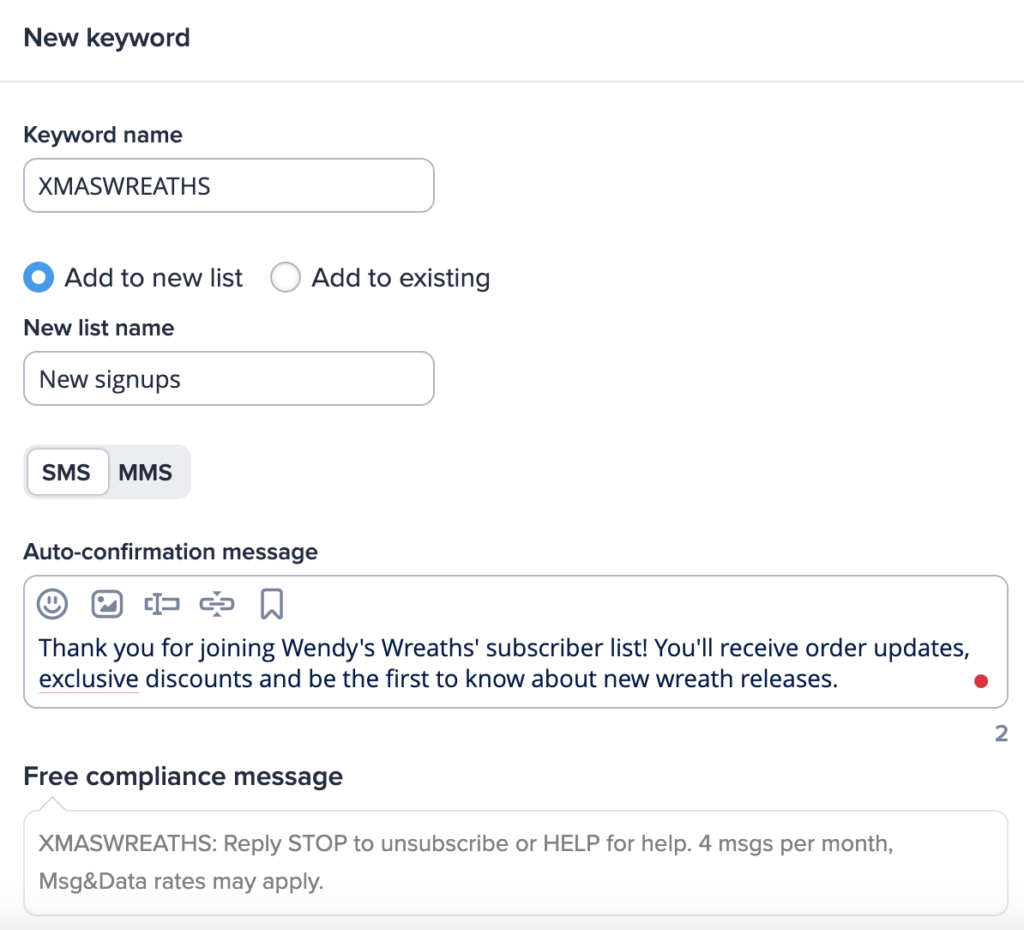Click the segment count indicator below message box
1024x930 pixels.
coord(1001,732)
